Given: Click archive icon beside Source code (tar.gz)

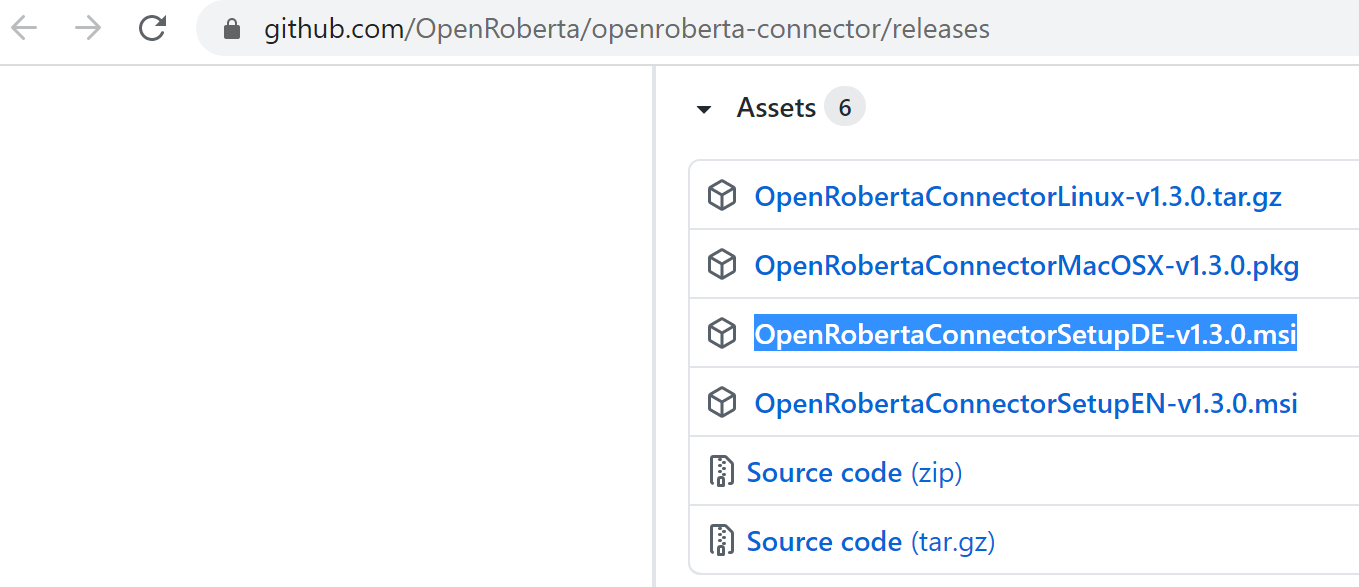Looking at the screenshot, I should point(722,541).
